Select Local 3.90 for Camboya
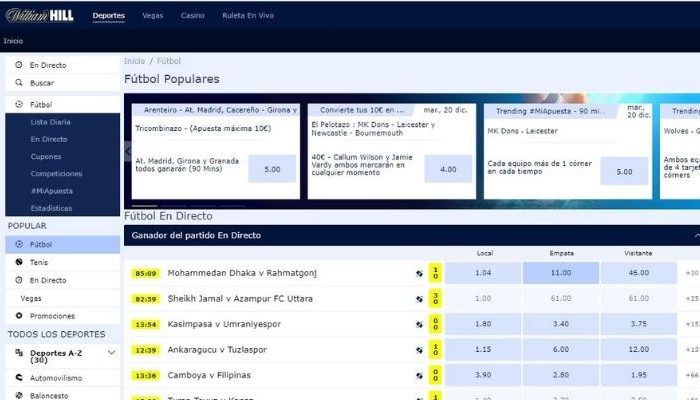 click(x=483, y=375)
